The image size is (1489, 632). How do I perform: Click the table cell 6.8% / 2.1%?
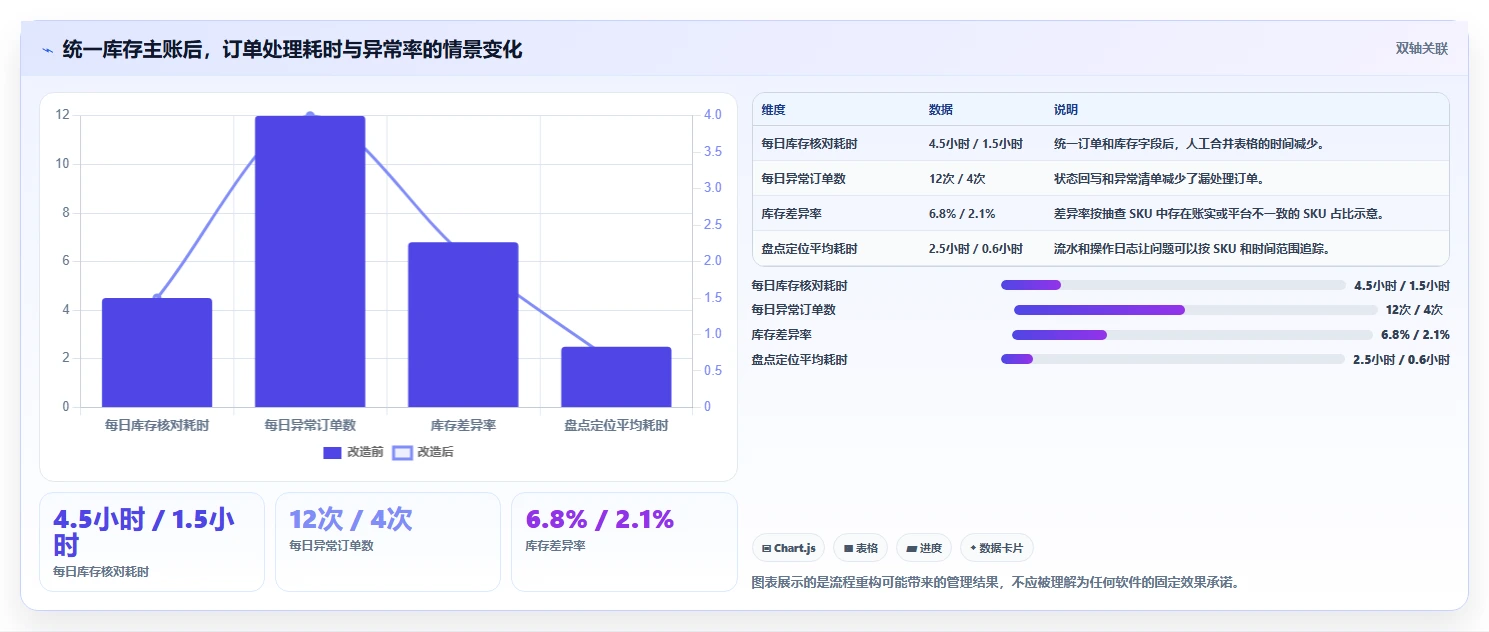point(962,214)
